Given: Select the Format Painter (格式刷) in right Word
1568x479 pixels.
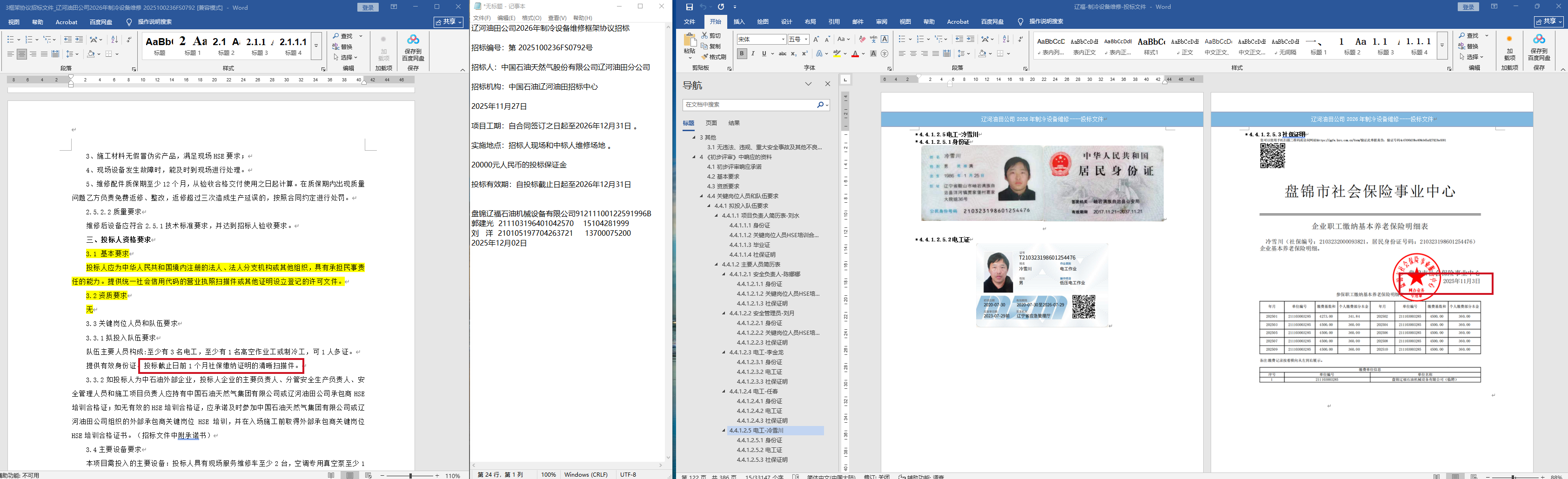Looking at the screenshot, I should tap(713, 57).
